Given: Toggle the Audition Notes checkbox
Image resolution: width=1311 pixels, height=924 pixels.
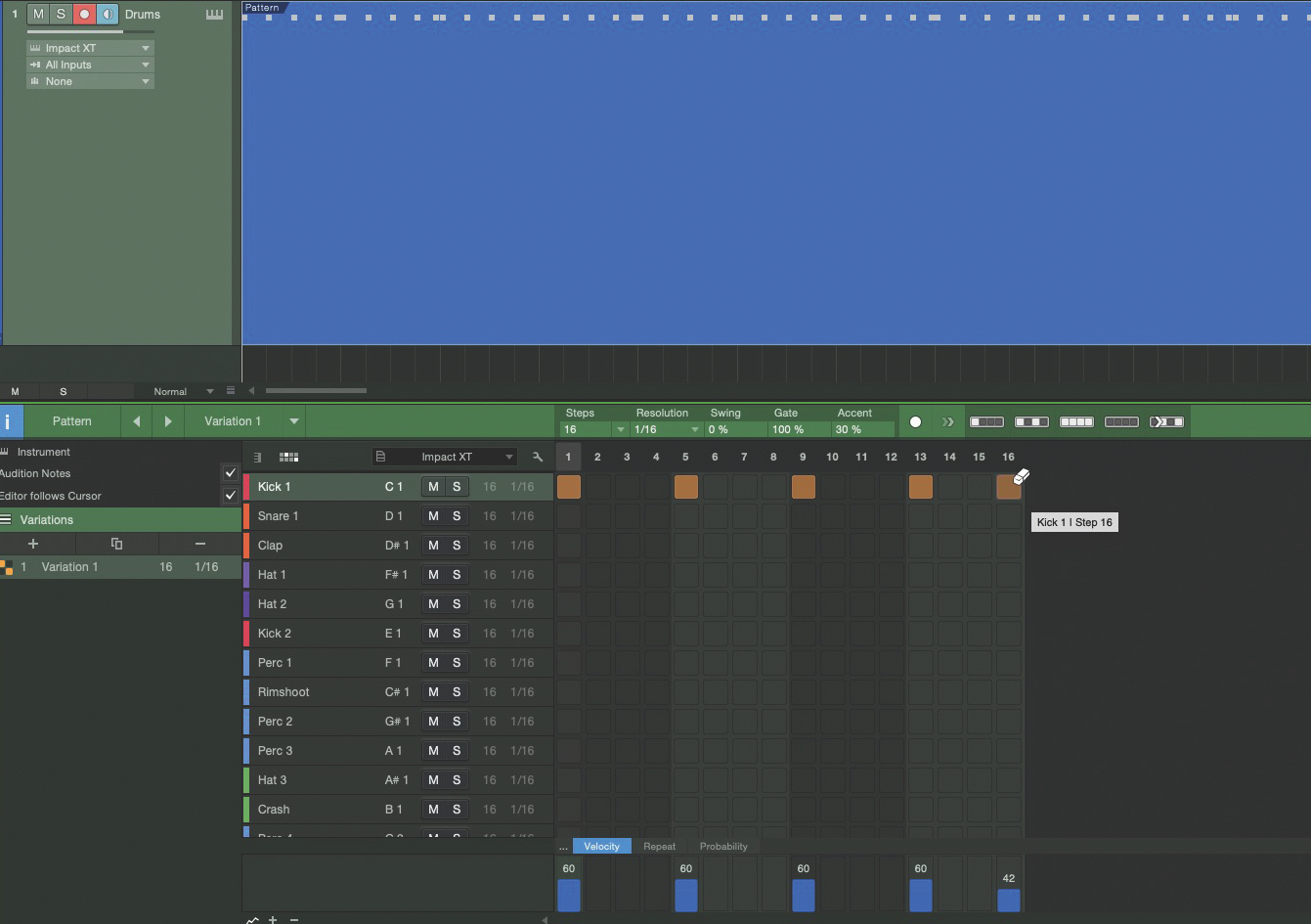Looking at the screenshot, I should tap(231, 473).
